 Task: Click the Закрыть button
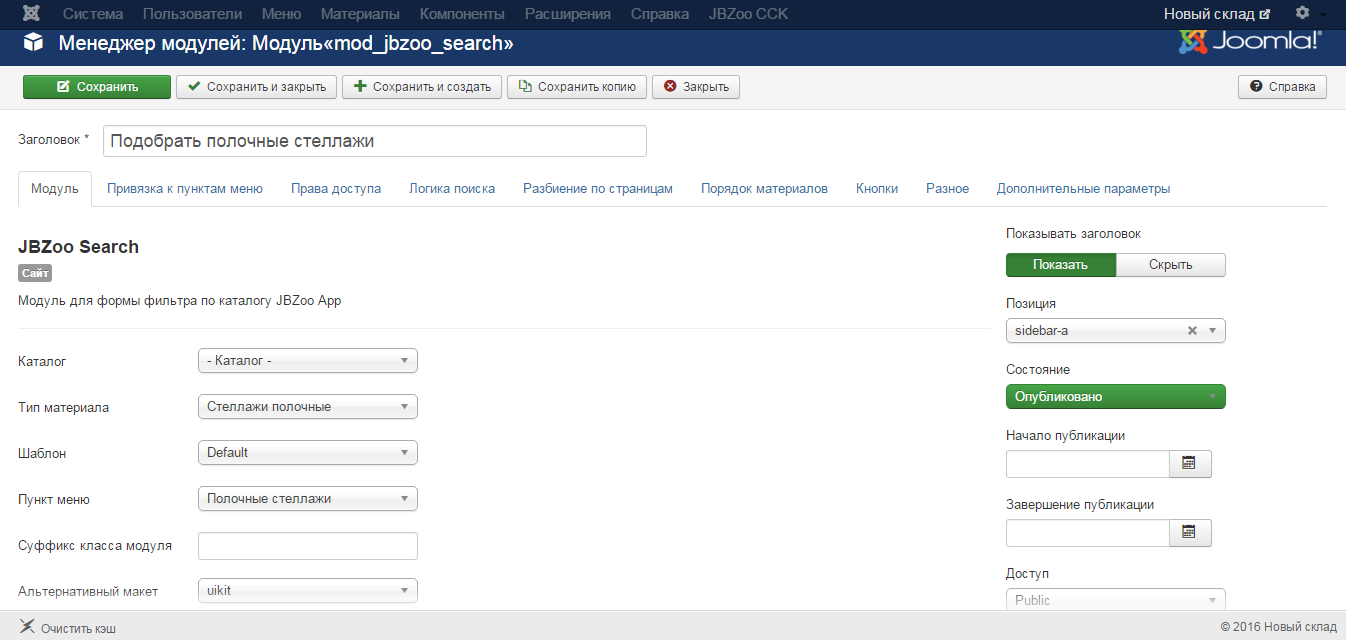click(696, 87)
